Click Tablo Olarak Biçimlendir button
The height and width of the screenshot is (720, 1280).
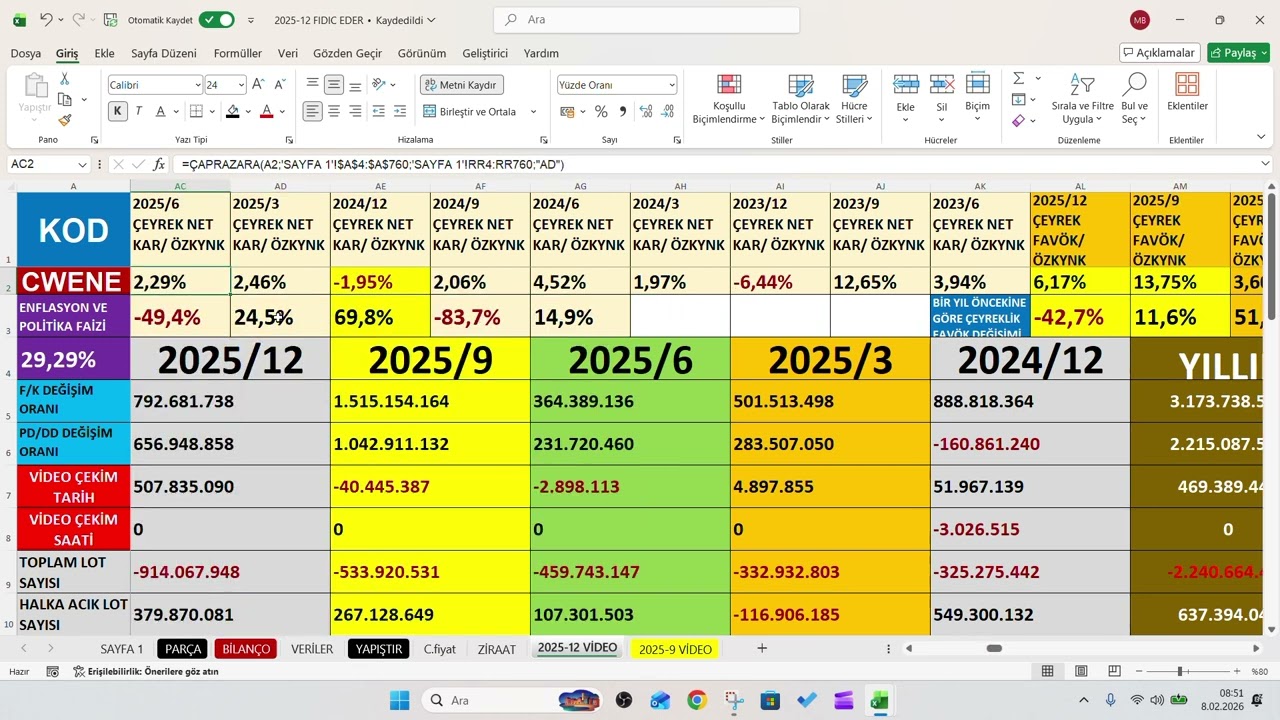click(x=800, y=99)
